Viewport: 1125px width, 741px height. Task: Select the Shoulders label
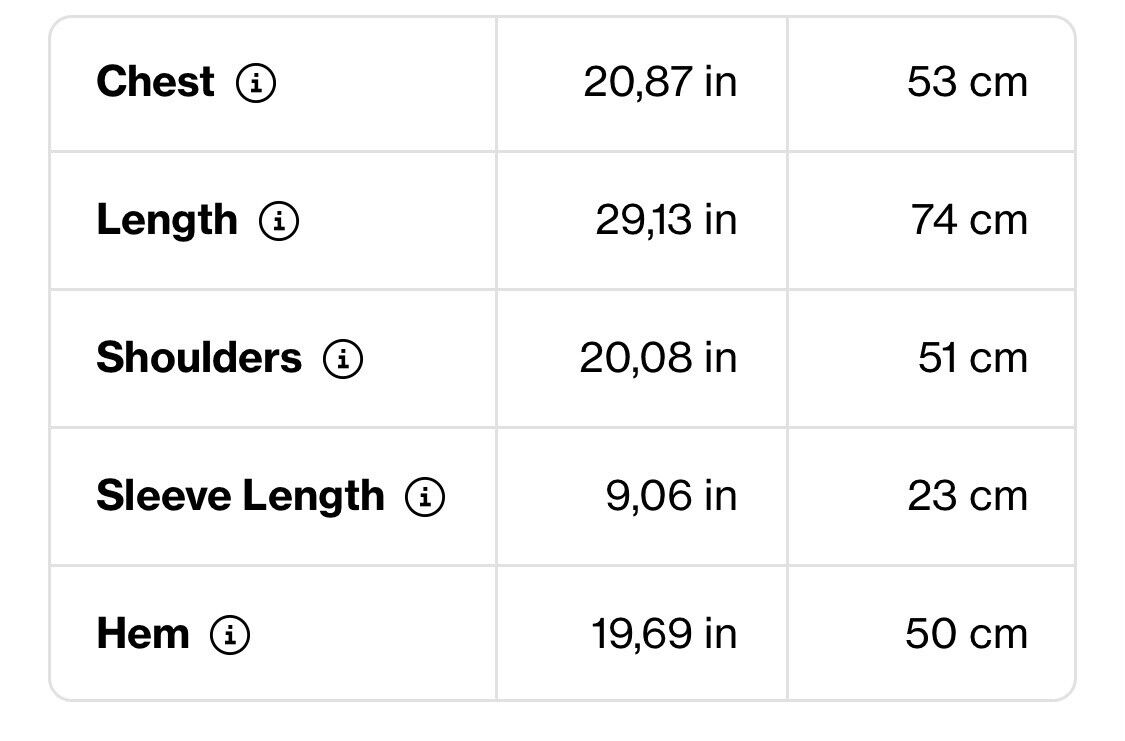[x=199, y=357]
